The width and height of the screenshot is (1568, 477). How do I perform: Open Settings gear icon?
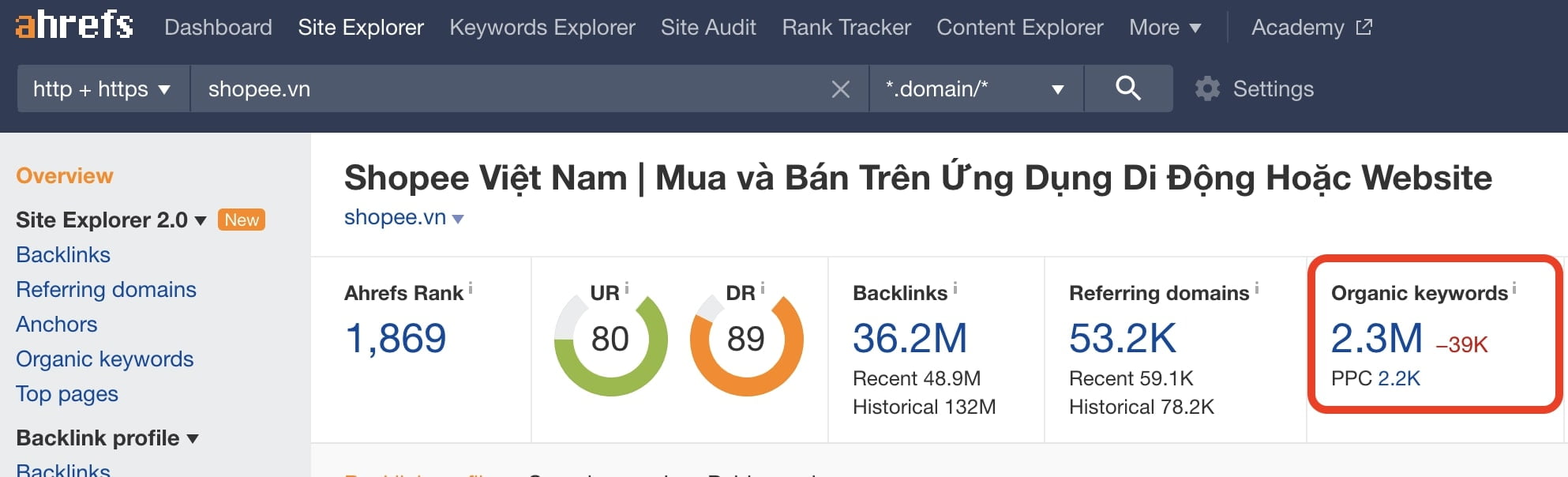1207,88
